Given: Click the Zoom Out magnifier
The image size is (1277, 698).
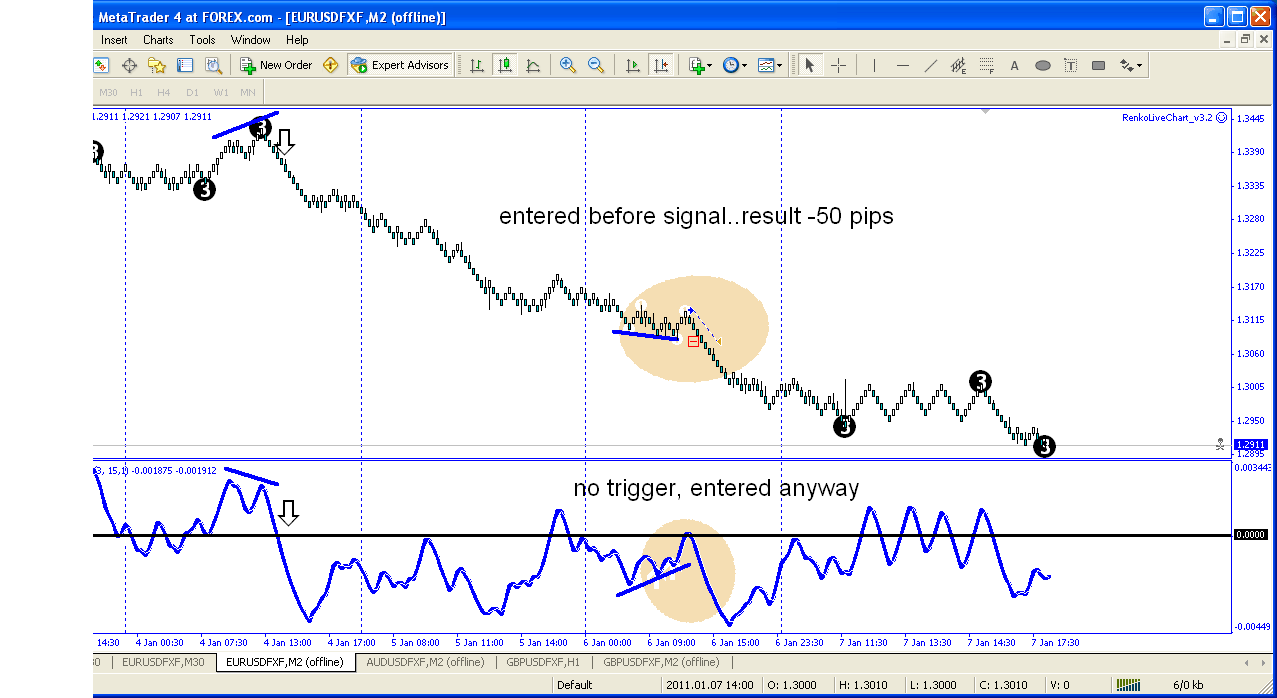Looking at the screenshot, I should 596,65.
